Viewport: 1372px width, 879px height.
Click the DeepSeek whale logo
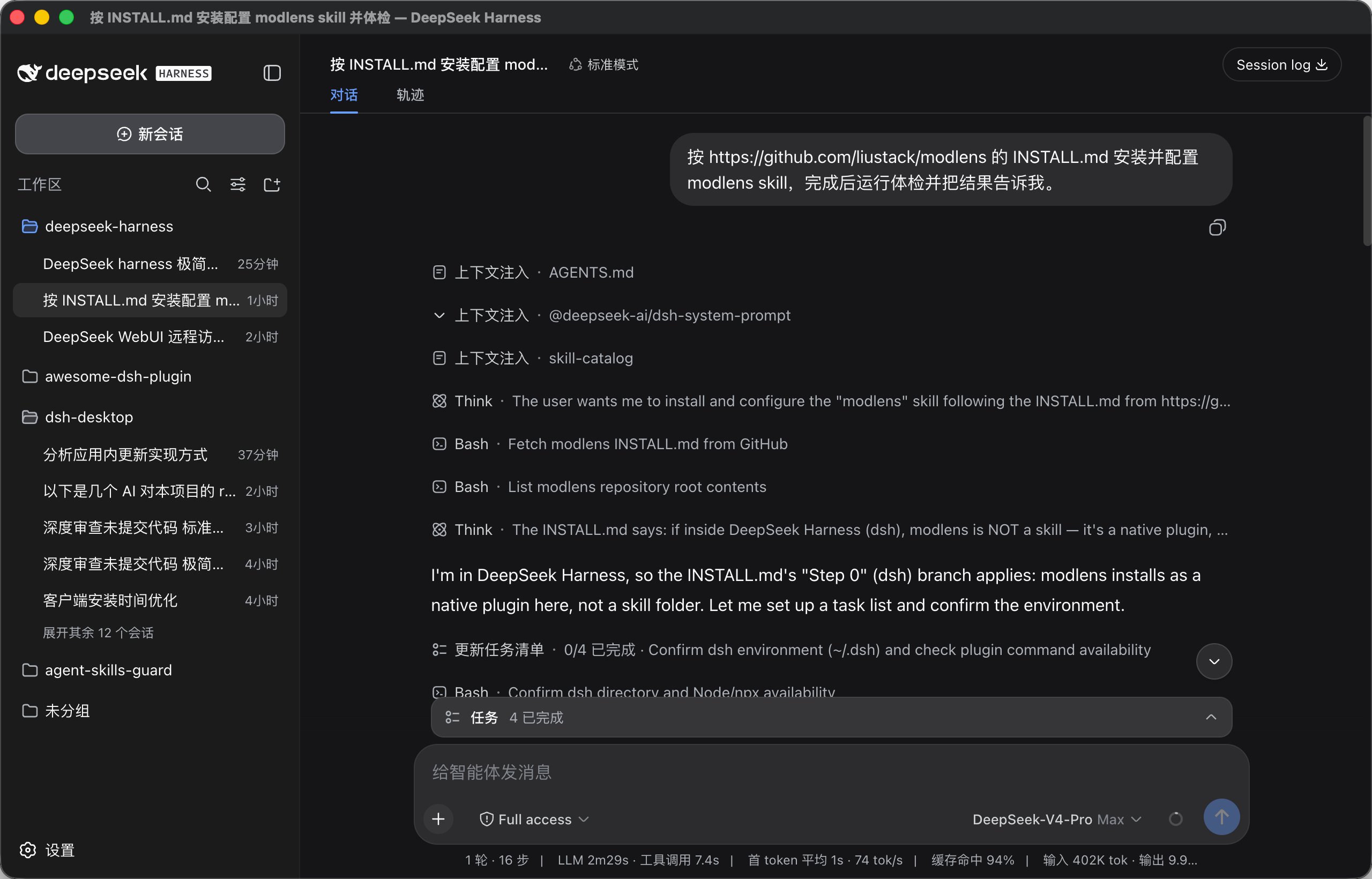(x=29, y=73)
